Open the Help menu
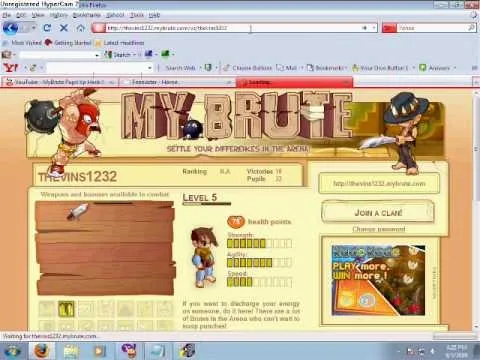 (x=154, y=15)
